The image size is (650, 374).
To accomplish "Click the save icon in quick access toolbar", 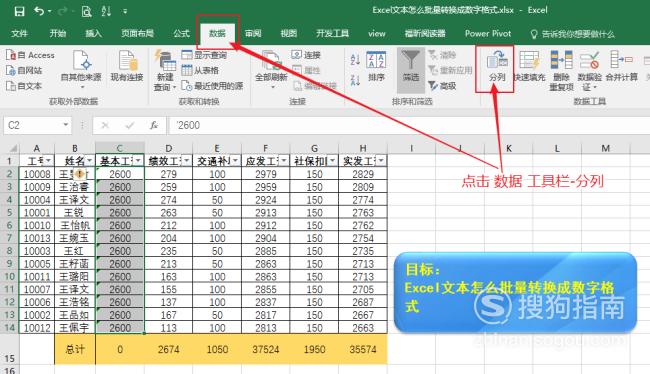I will coord(19,11).
